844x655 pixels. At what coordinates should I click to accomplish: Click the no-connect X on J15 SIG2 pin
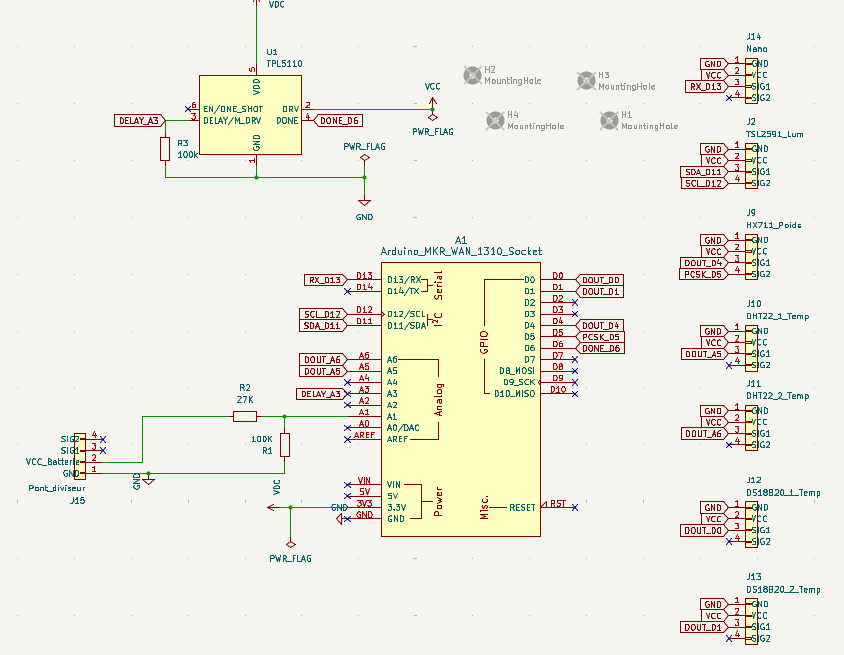click(103, 439)
